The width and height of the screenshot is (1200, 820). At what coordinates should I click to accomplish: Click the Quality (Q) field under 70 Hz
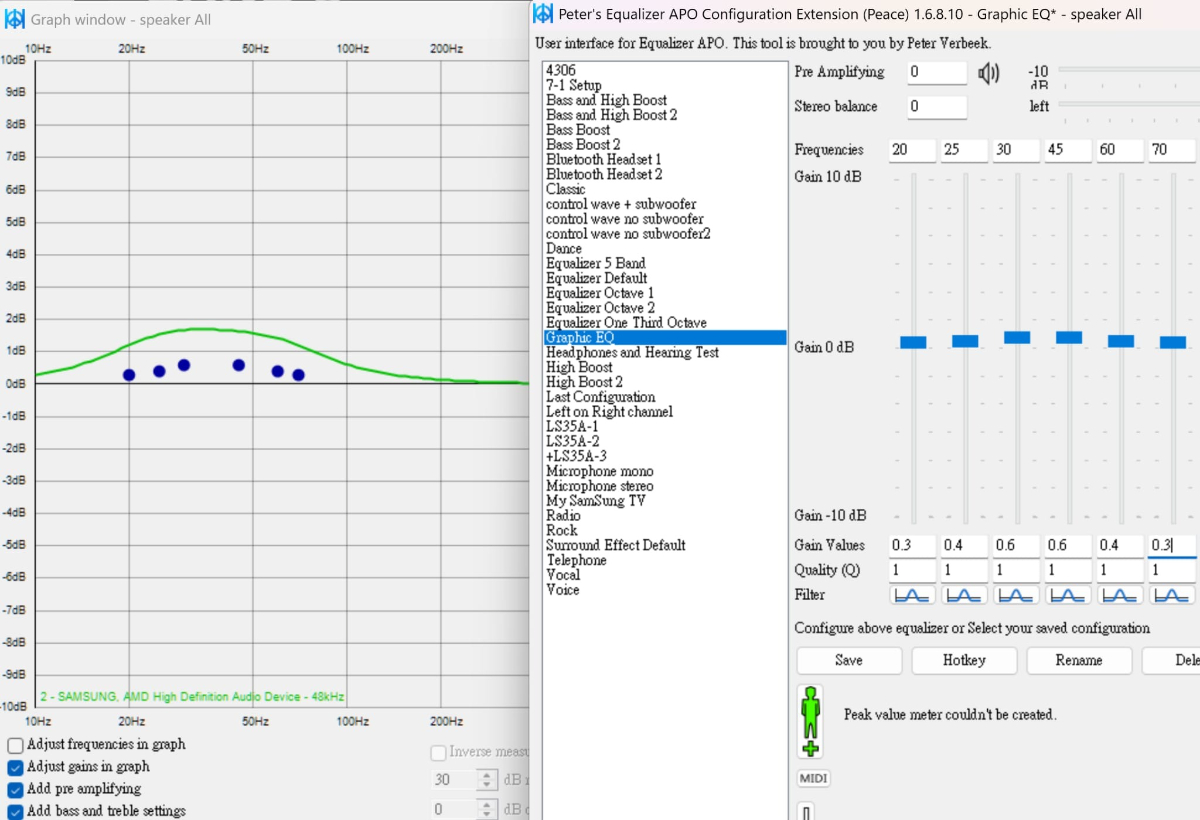tap(1172, 570)
